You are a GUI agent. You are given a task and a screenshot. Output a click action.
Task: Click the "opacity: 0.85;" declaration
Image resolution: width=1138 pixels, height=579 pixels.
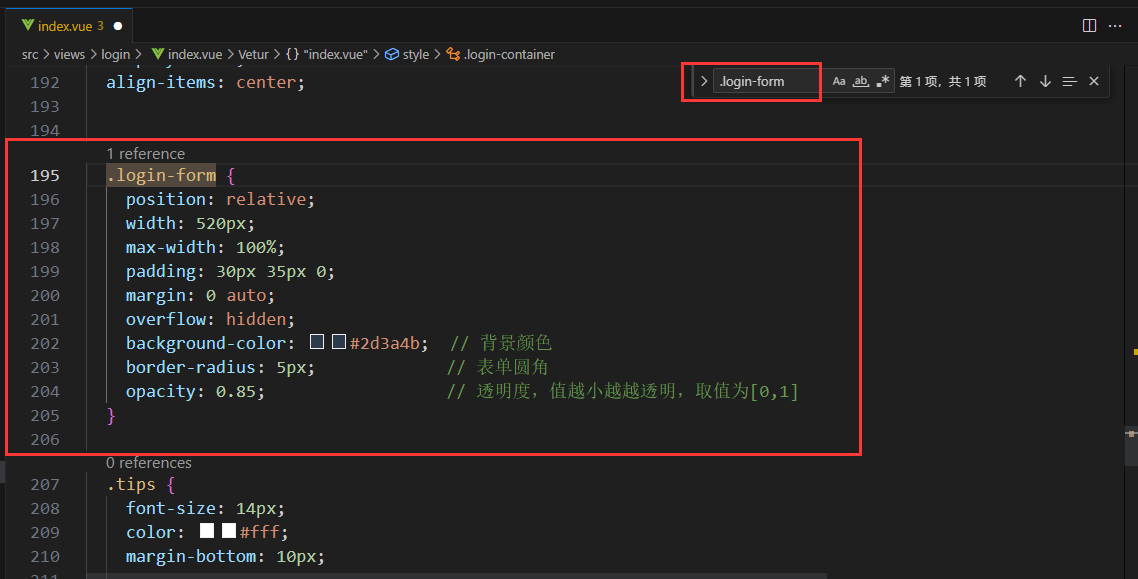point(195,391)
